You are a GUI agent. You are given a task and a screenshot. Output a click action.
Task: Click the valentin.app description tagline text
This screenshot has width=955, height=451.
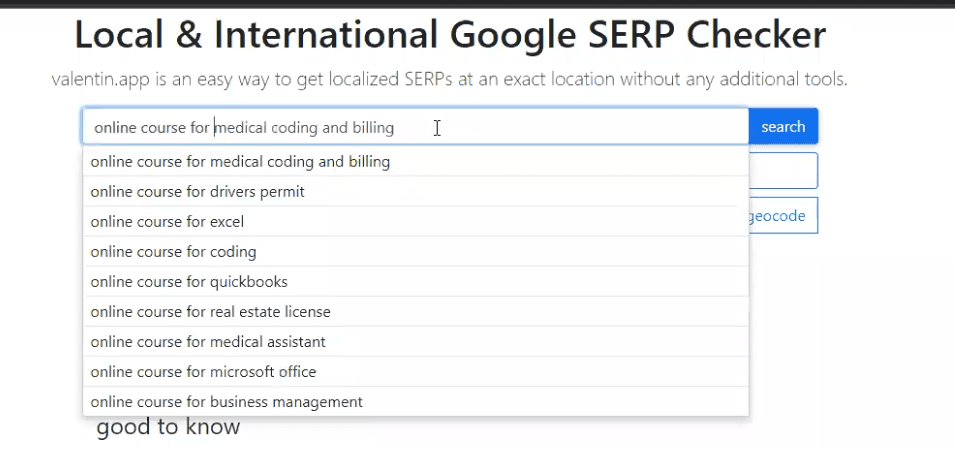tap(449, 79)
